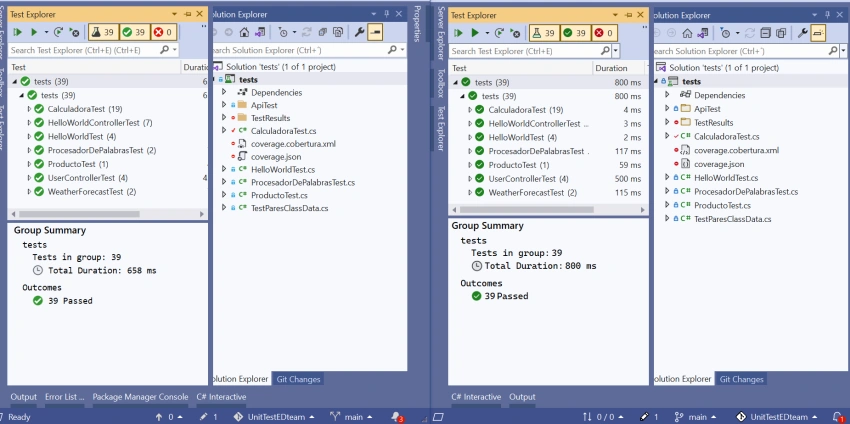Screen dimensions: 850x424
Task: Run all tests in the left Test Explorer
Action: (17, 33)
